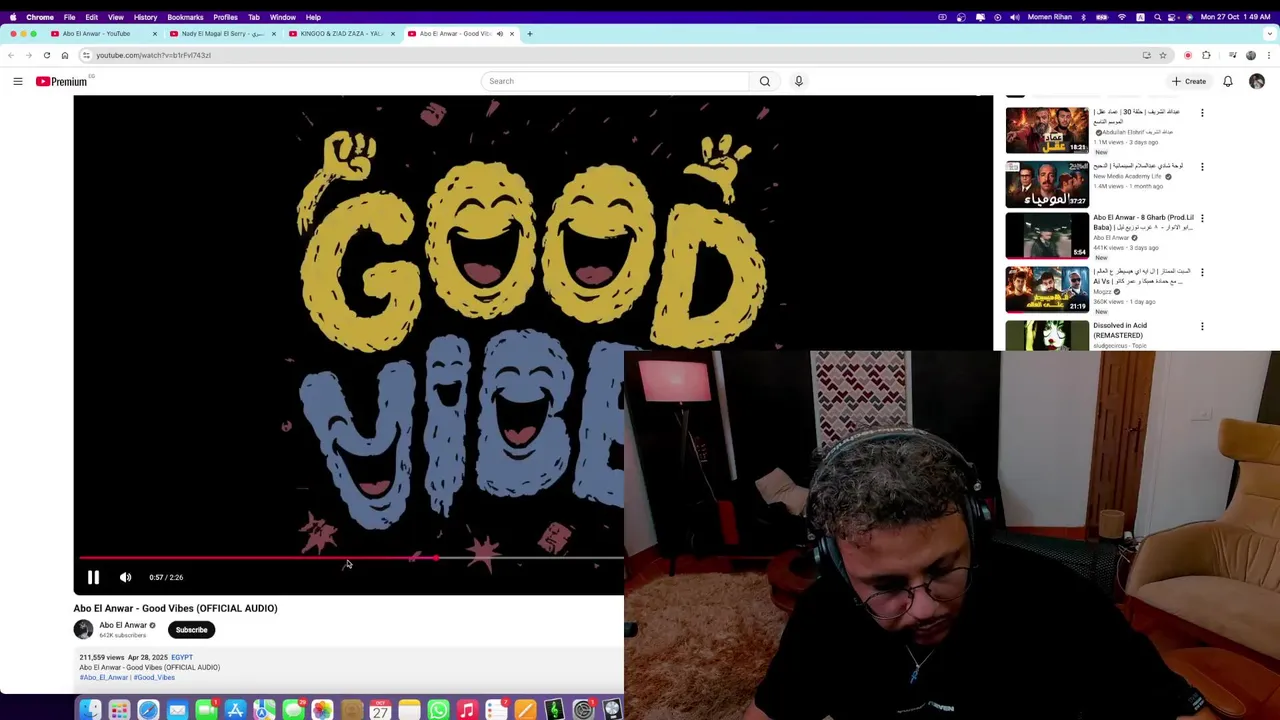This screenshot has height=720, width=1280.
Task: Open the Chrome extensions puzzle icon
Action: [x=1206, y=55]
